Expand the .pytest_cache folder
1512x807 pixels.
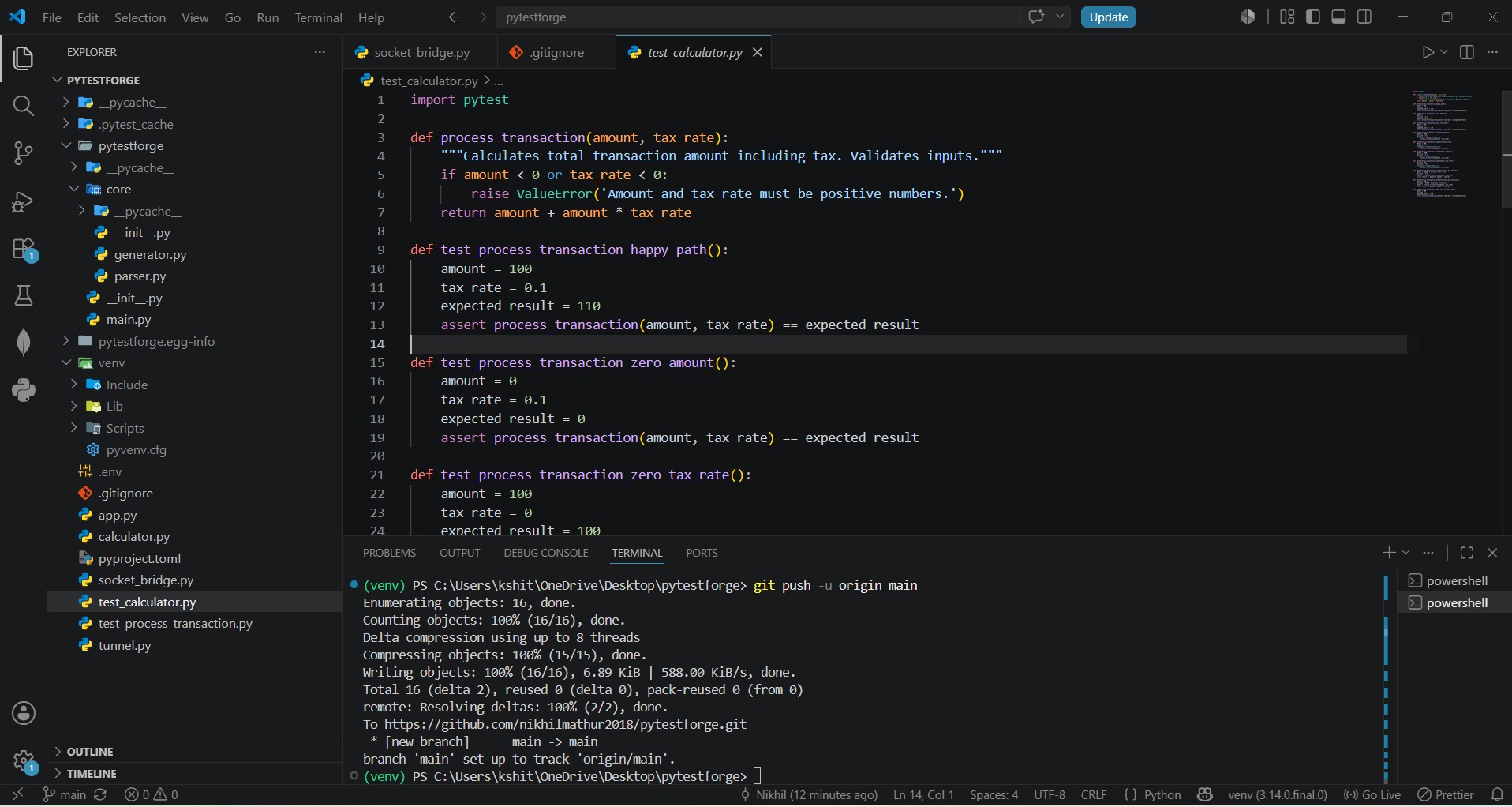(66, 125)
